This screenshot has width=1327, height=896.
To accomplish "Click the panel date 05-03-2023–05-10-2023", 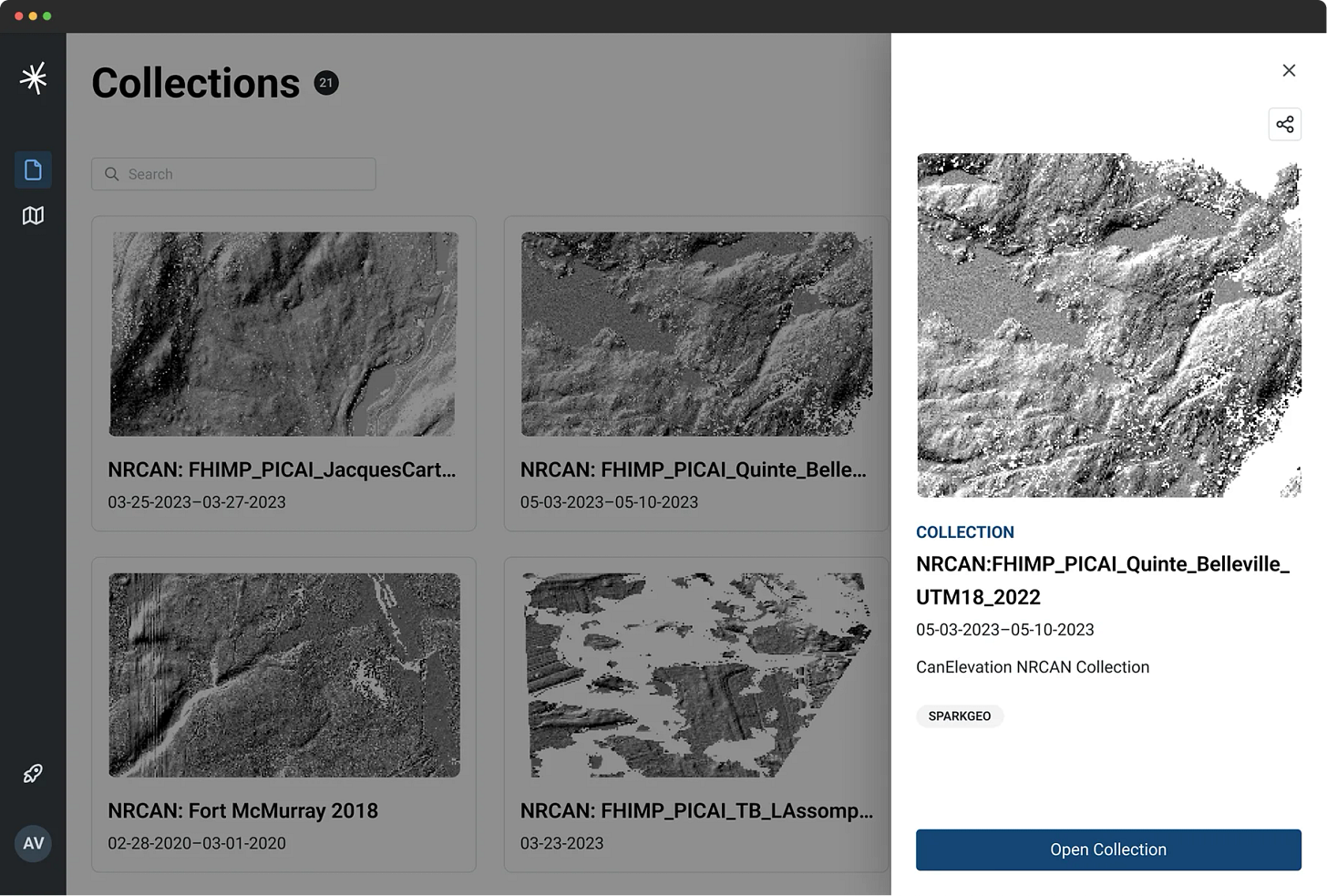I will 1005,630.
